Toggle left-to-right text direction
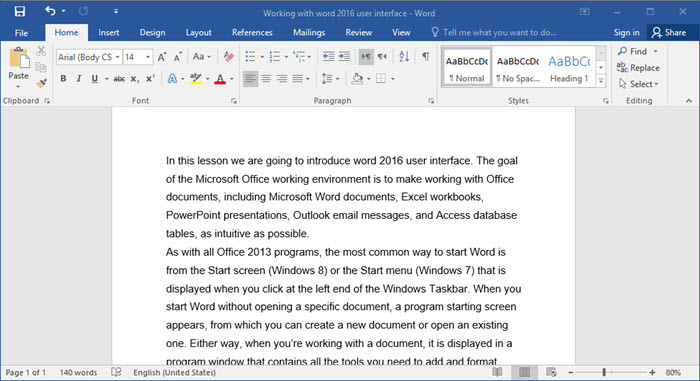700x381 pixels. 366,56
